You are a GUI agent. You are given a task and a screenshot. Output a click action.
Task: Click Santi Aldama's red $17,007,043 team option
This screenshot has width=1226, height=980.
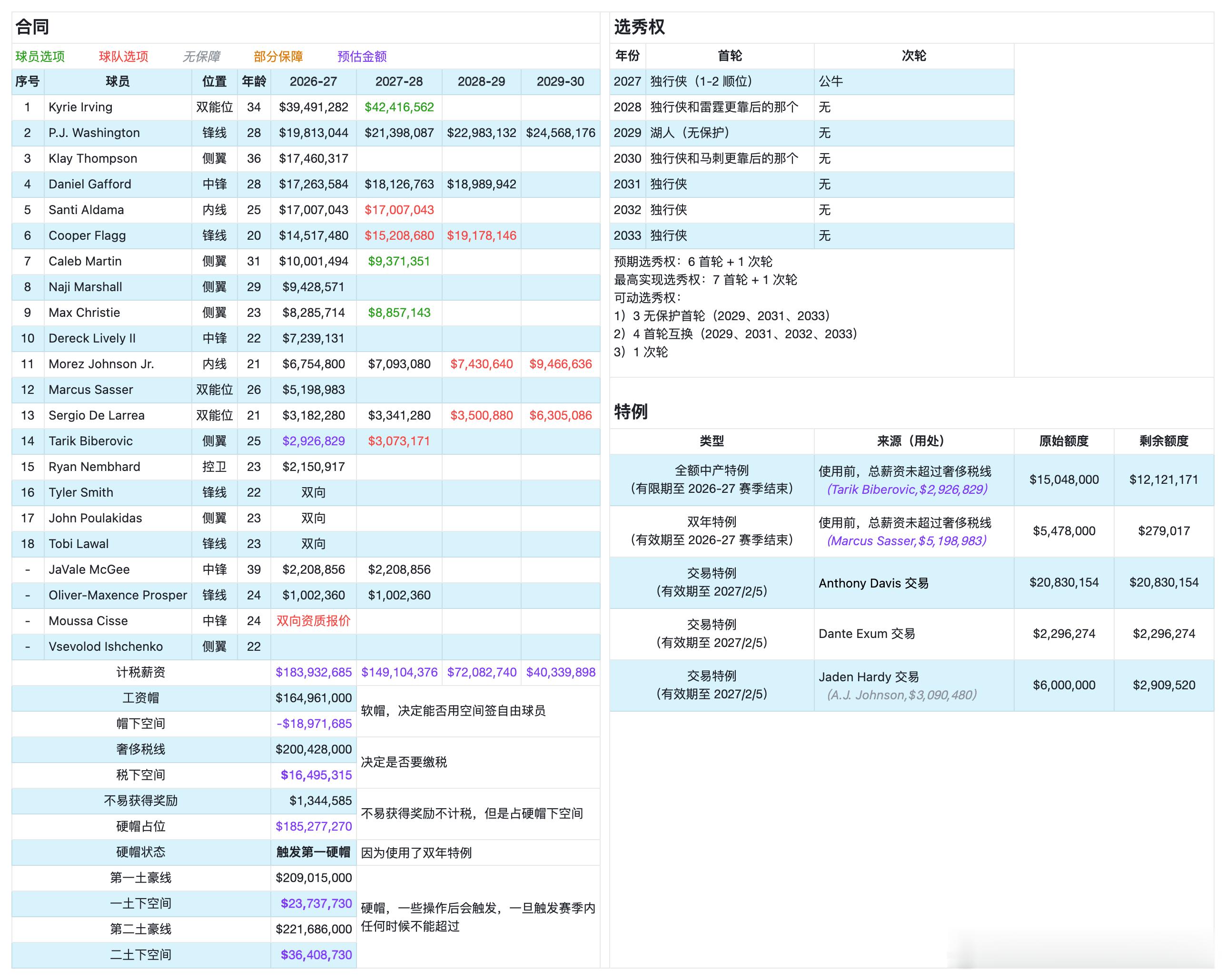coord(399,210)
